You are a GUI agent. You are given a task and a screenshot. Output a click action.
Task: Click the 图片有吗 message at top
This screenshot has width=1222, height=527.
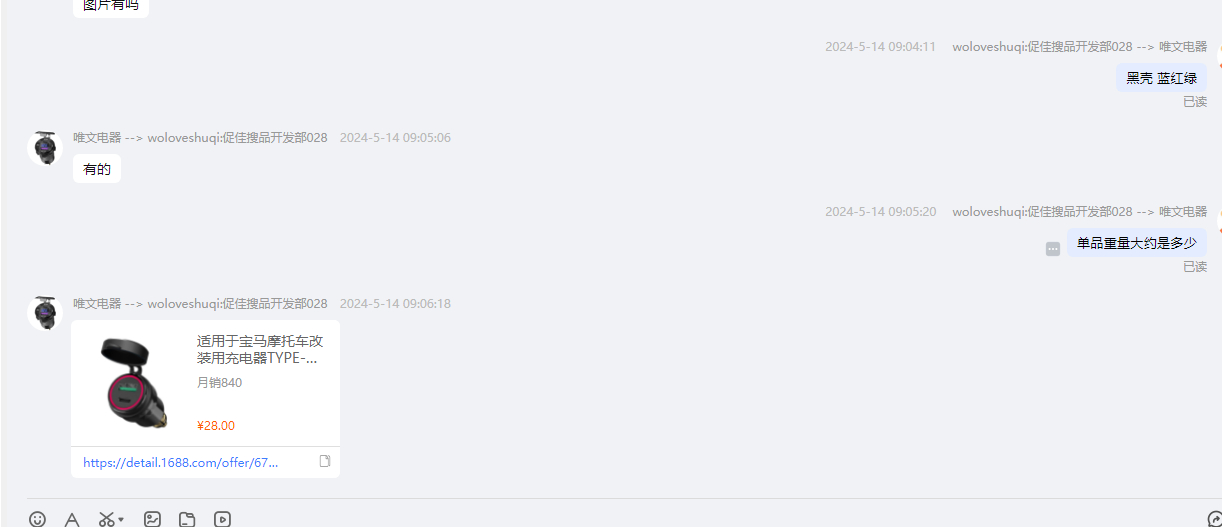pyautogui.click(x=111, y=6)
